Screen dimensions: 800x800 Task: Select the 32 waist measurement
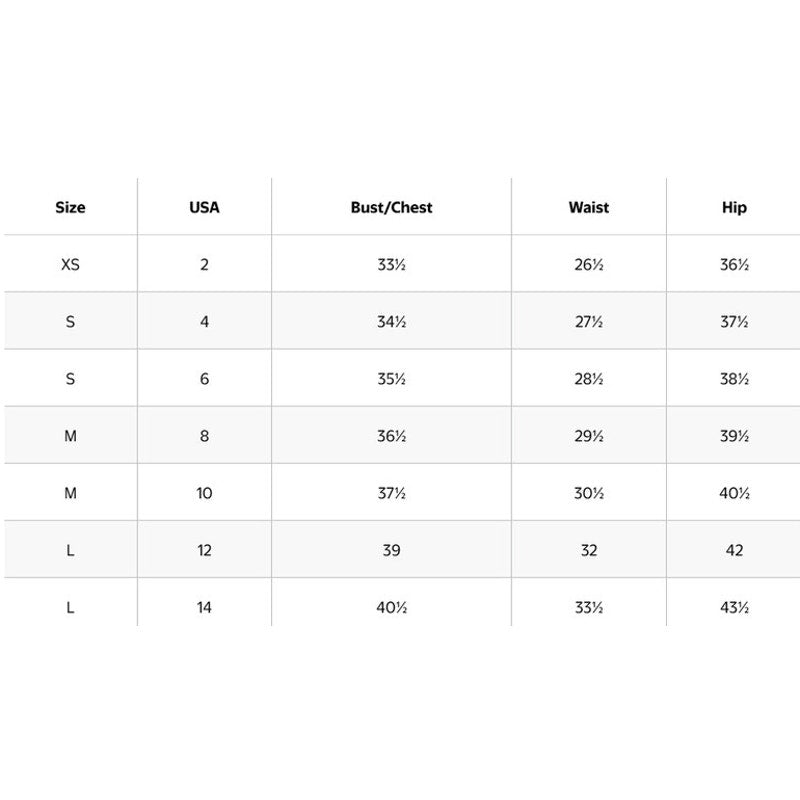point(588,550)
